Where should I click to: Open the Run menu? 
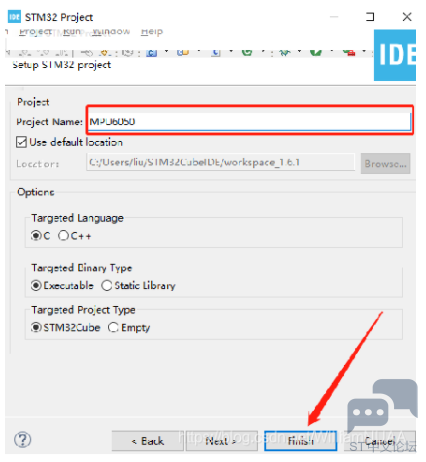tap(72, 31)
